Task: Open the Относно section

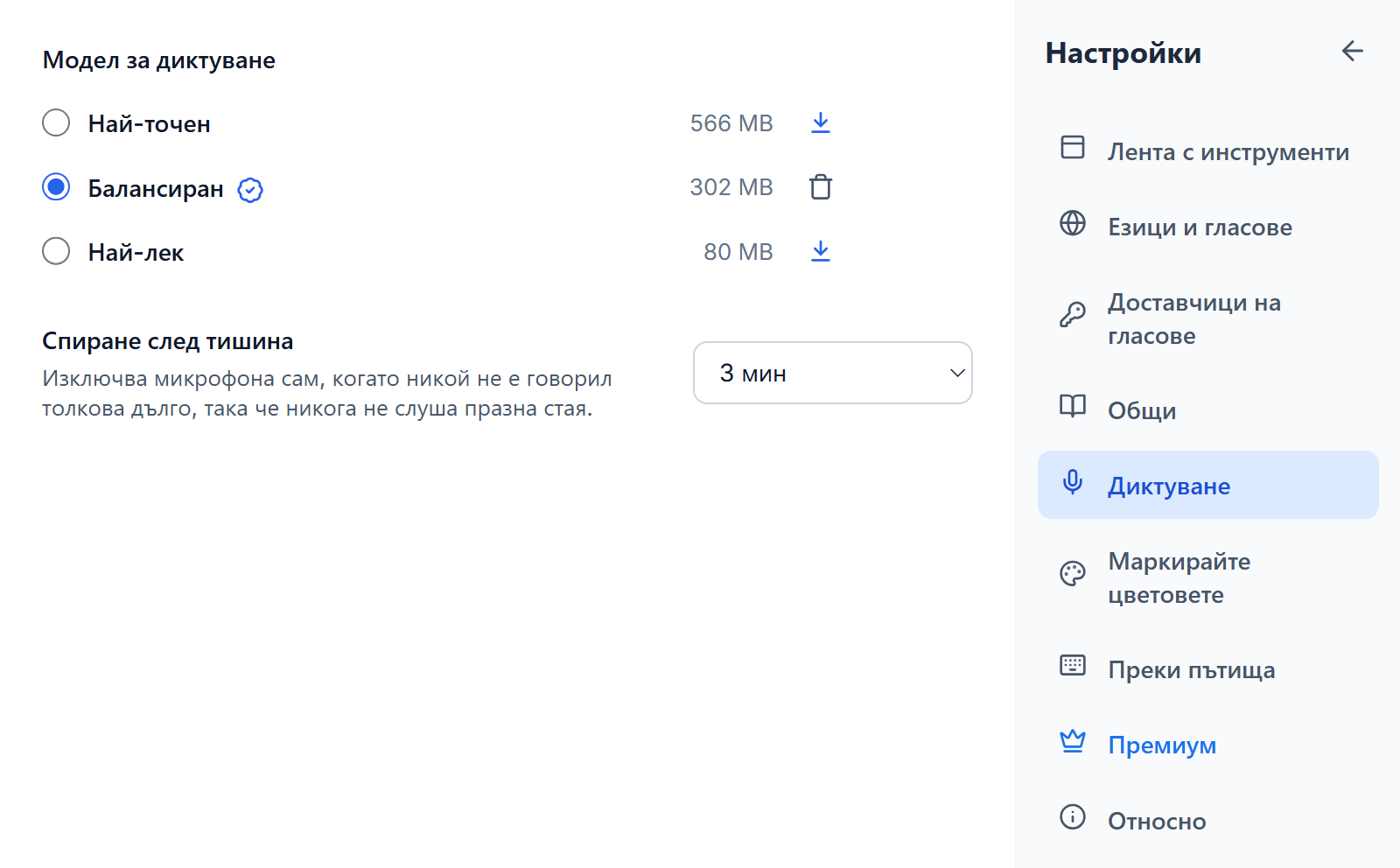Action: pos(1207,821)
